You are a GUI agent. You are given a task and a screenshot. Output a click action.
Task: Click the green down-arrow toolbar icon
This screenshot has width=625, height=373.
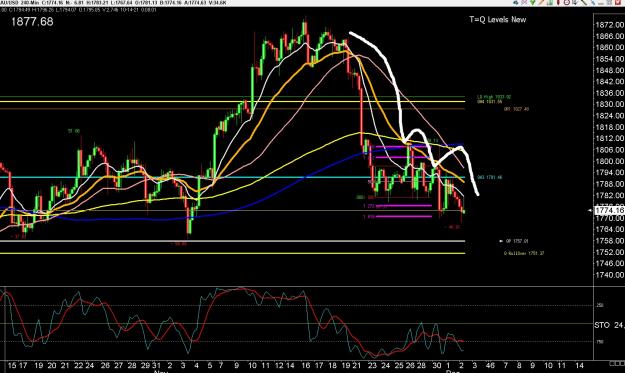[x=533, y=2]
